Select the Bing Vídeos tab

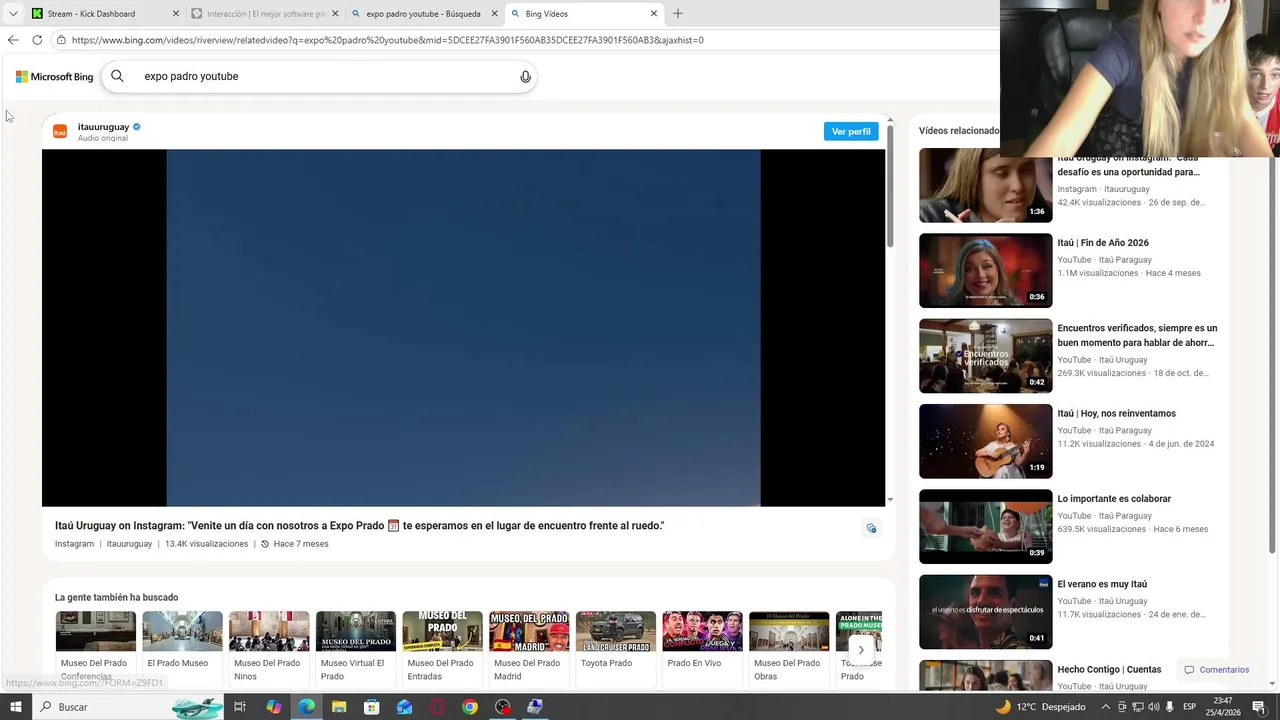tap(584, 14)
